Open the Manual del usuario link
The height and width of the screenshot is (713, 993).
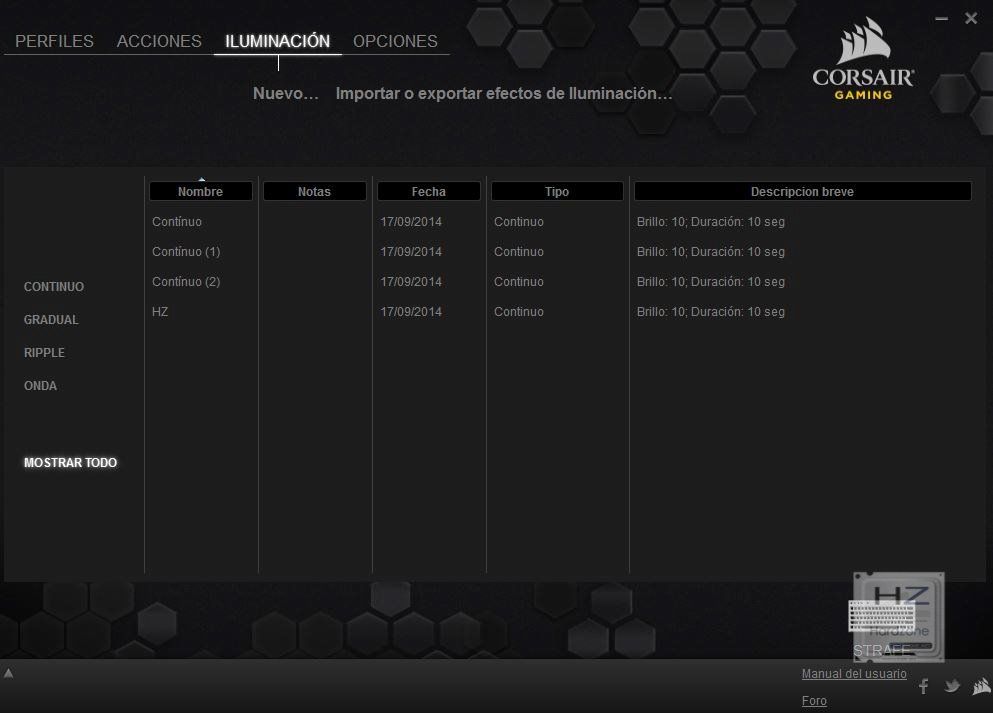pyautogui.click(x=854, y=674)
